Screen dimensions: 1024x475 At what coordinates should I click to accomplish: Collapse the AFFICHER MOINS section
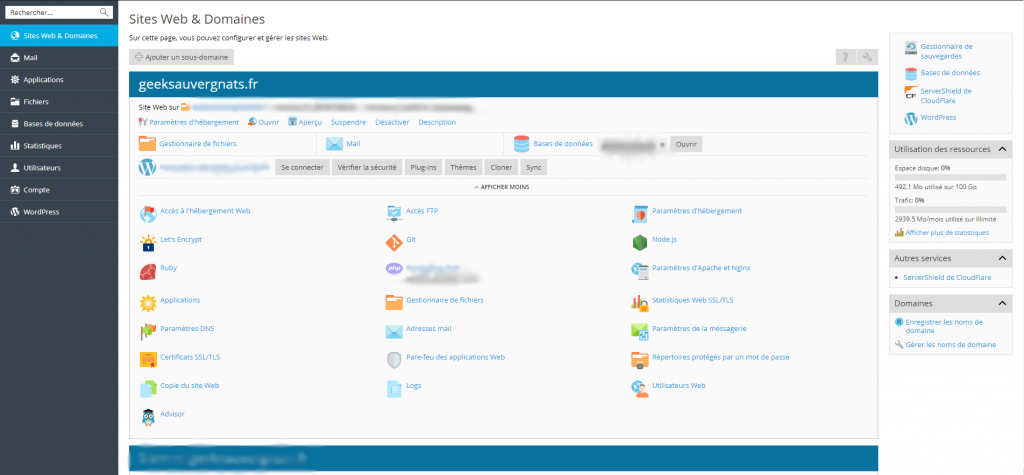tap(503, 187)
